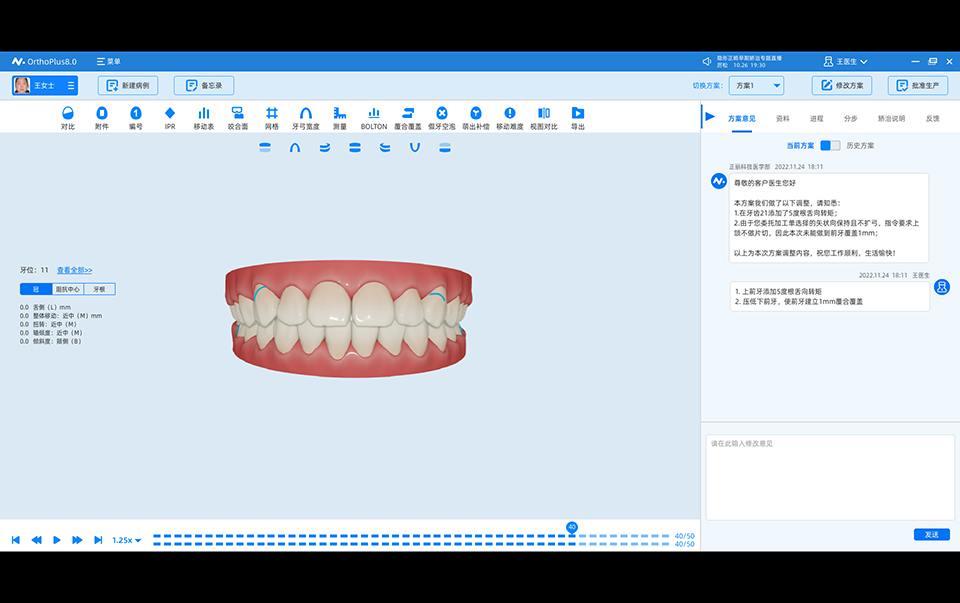The height and width of the screenshot is (603, 960).
Task: Select the 阻抗中心 segment option
Action: coord(68,289)
